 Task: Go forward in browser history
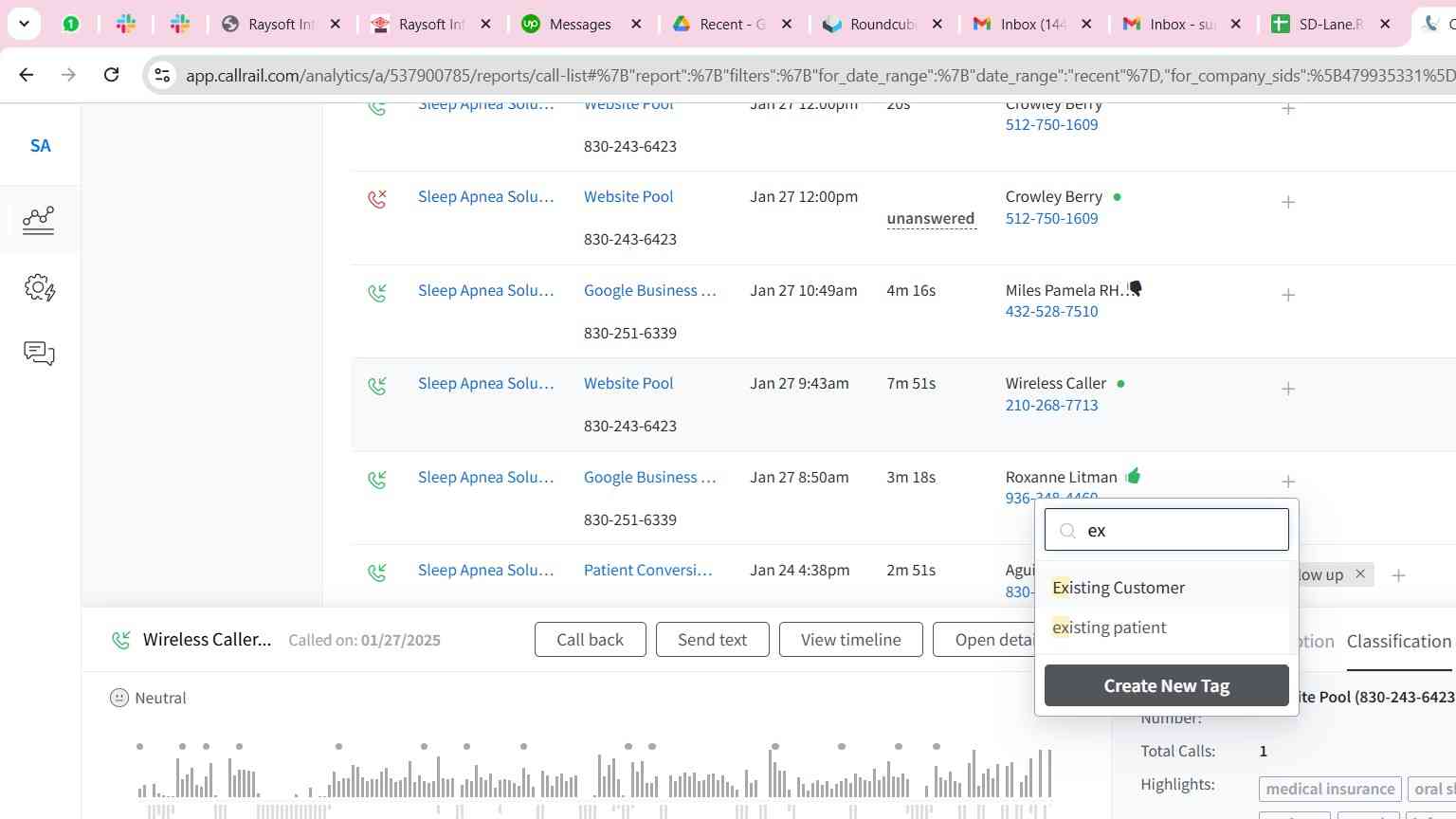pyautogui.click(x=68, y=74)
